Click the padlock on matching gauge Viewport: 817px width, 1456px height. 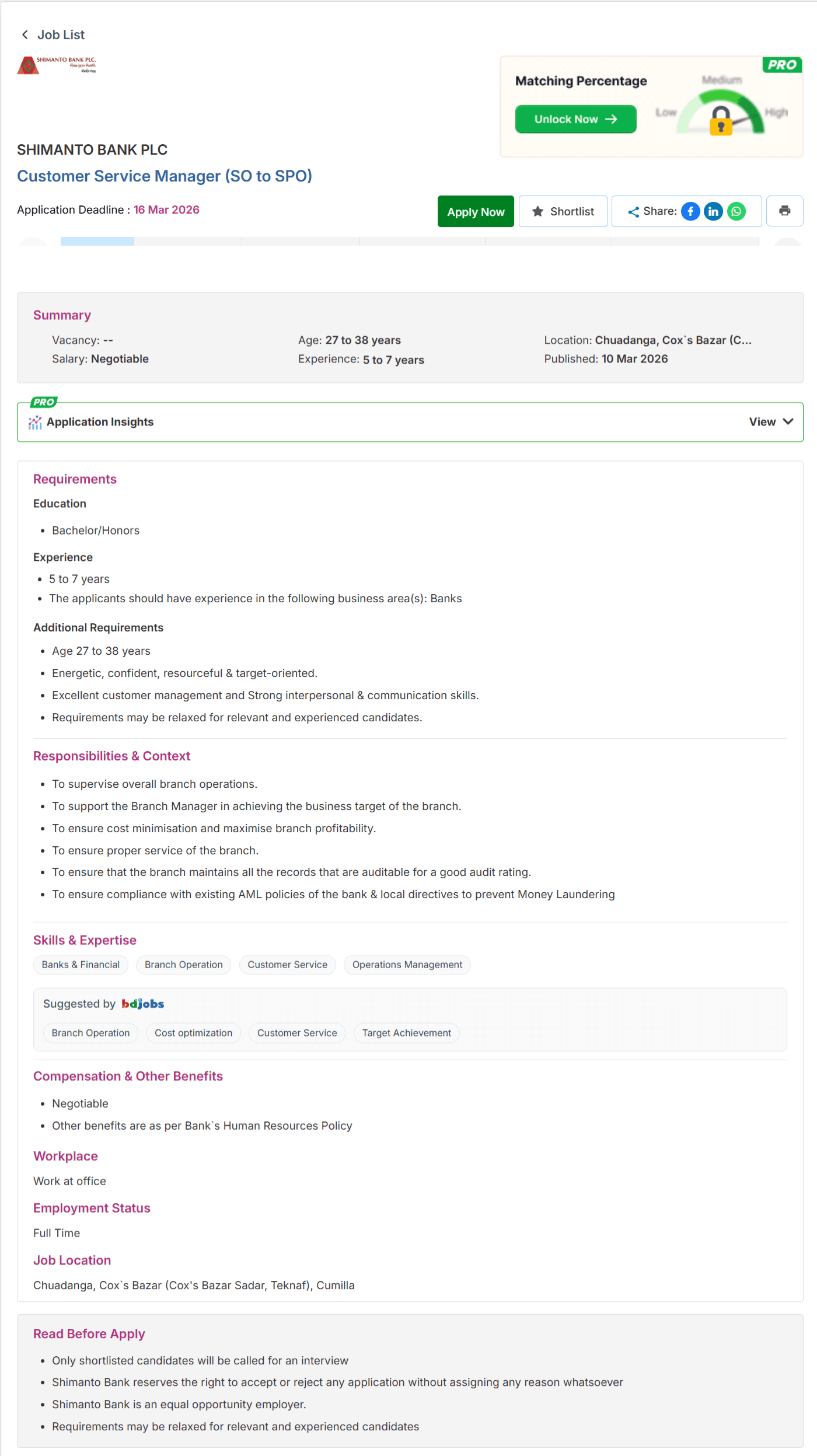(721, 120)
